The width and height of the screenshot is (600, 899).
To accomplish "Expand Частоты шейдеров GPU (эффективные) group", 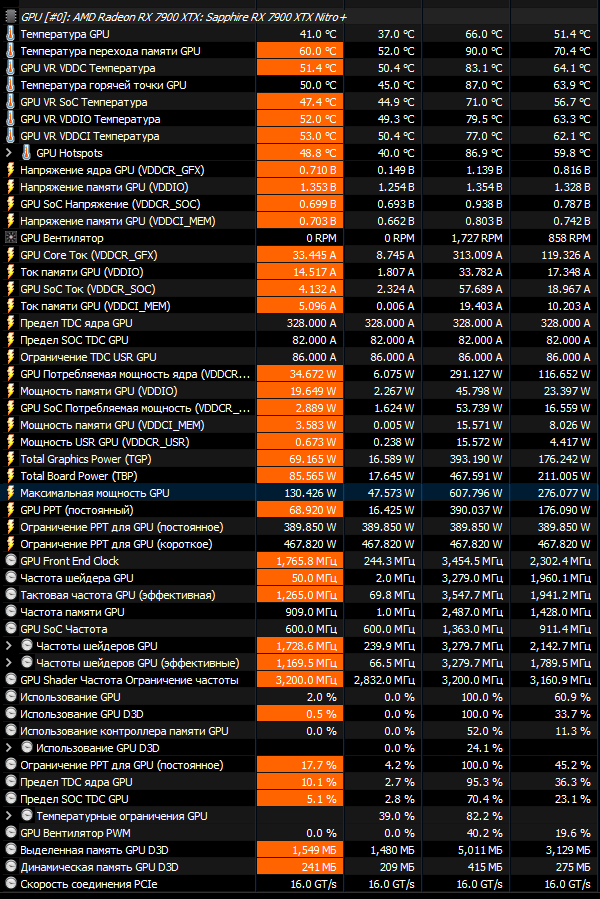I will 9,663.
